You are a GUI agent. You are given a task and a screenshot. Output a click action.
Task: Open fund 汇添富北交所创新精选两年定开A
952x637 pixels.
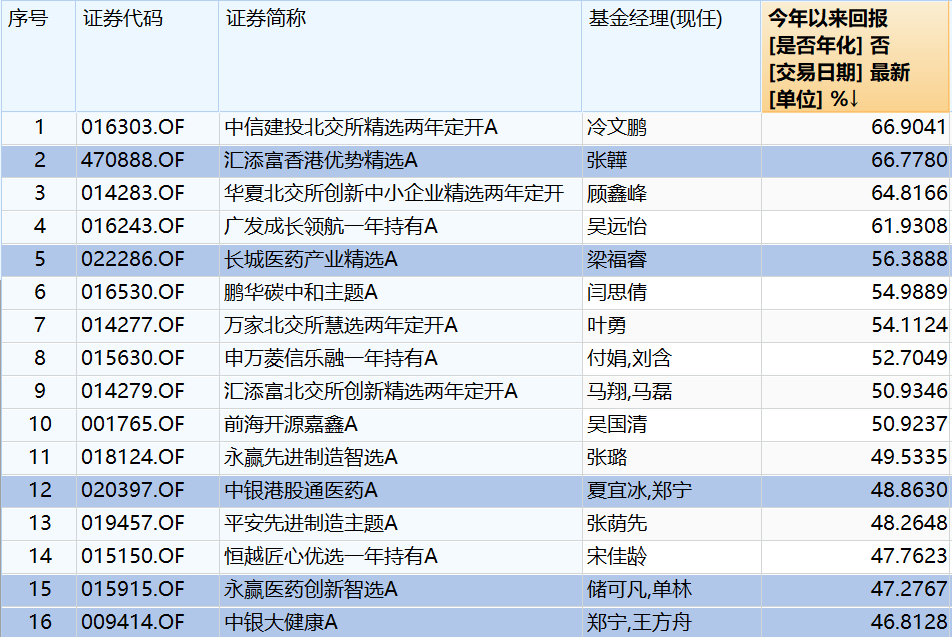(371, 391)
